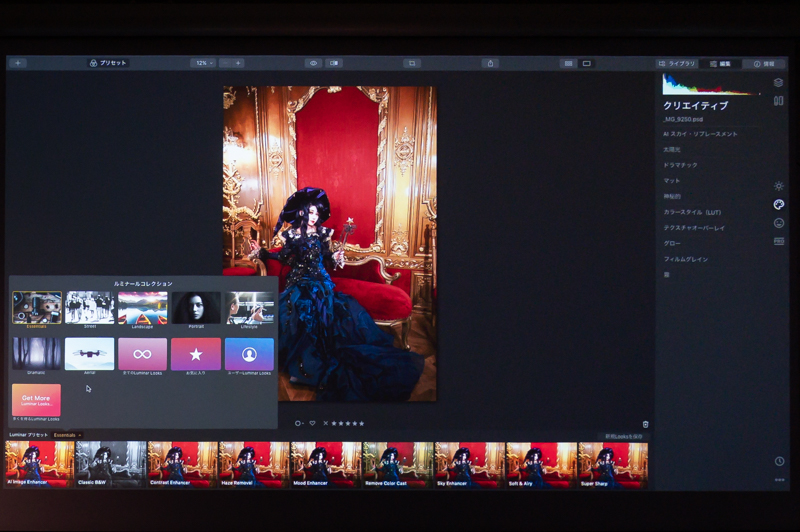Select the Lifestyle collection thumbnail
800x532 pixels.
pyautogui.click(x=249, y=308)
